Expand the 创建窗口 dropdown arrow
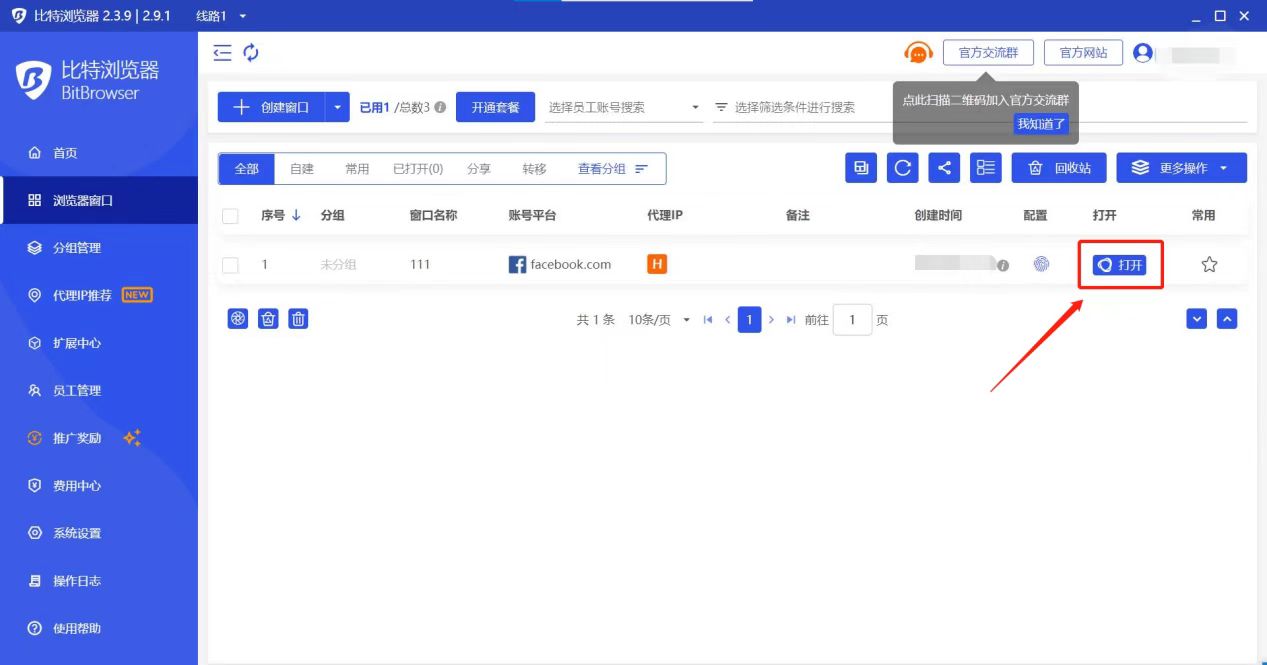Screen dimensions: 1267x665 (338, 107)
